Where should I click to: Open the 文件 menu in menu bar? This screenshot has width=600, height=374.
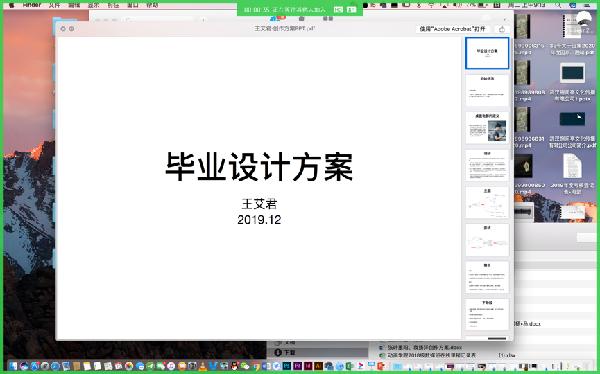pos(54,5)
